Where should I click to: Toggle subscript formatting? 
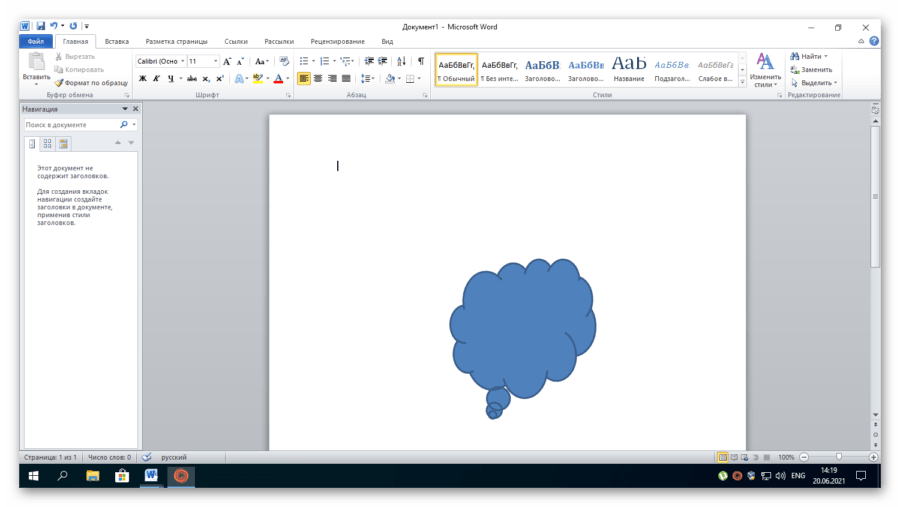[x=206, y=78]
